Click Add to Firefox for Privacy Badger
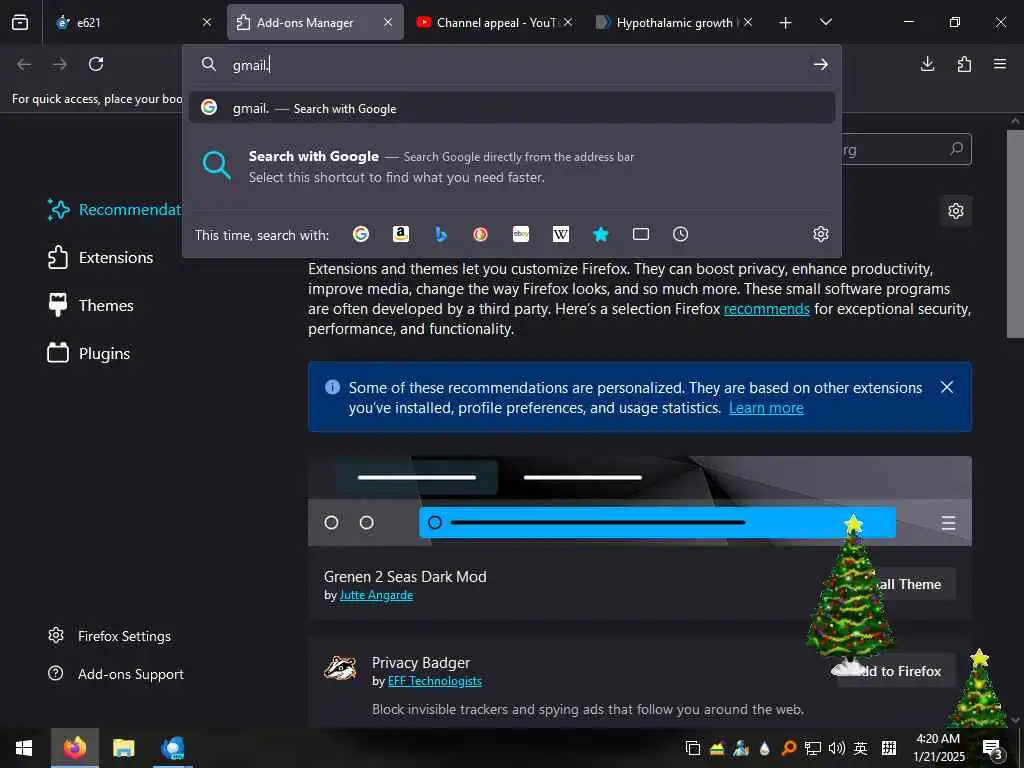The image size is (1024, 768). point(897,671)
